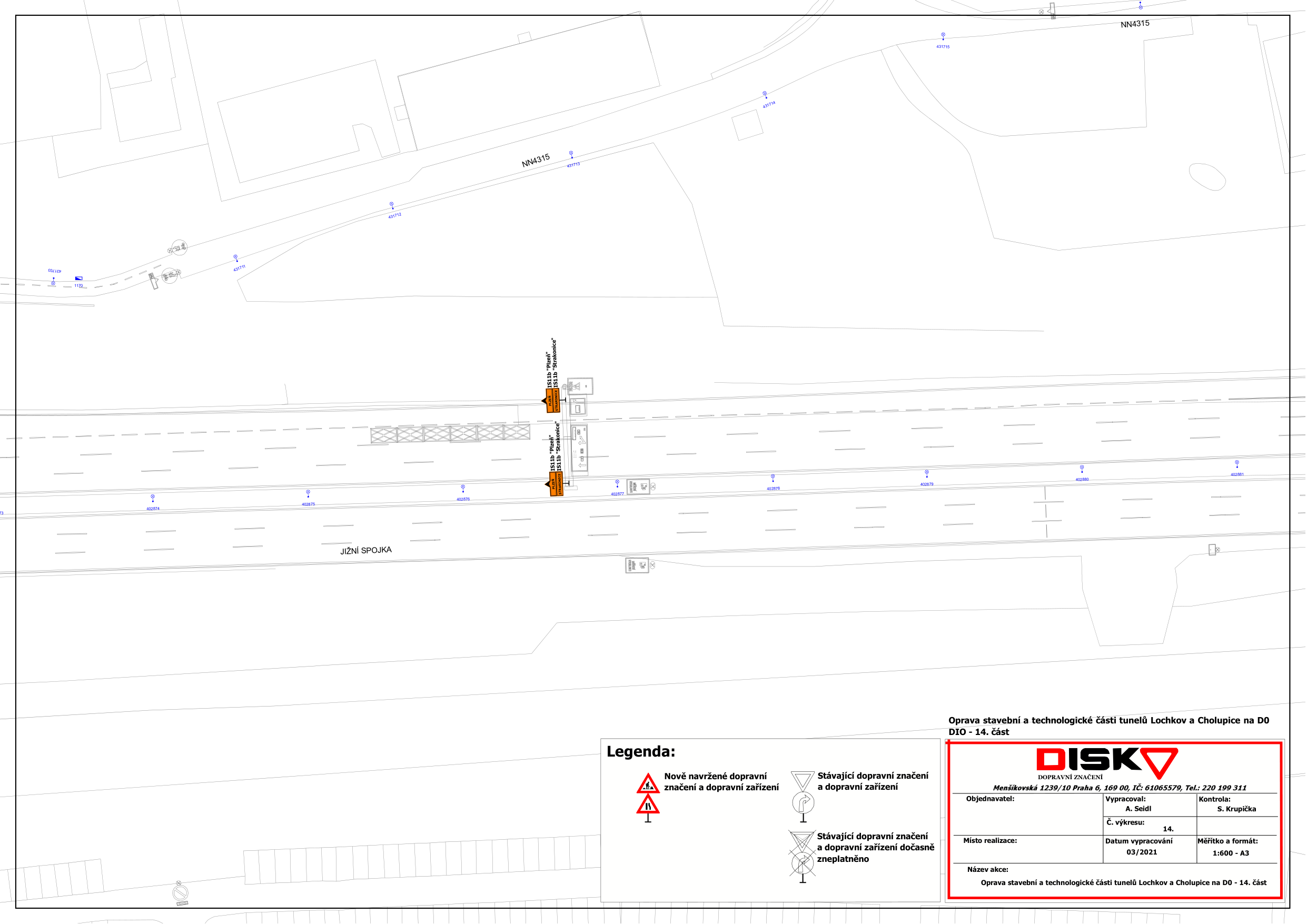Click the 'dočasně zneplatněno' legend description

coord(876,848)
